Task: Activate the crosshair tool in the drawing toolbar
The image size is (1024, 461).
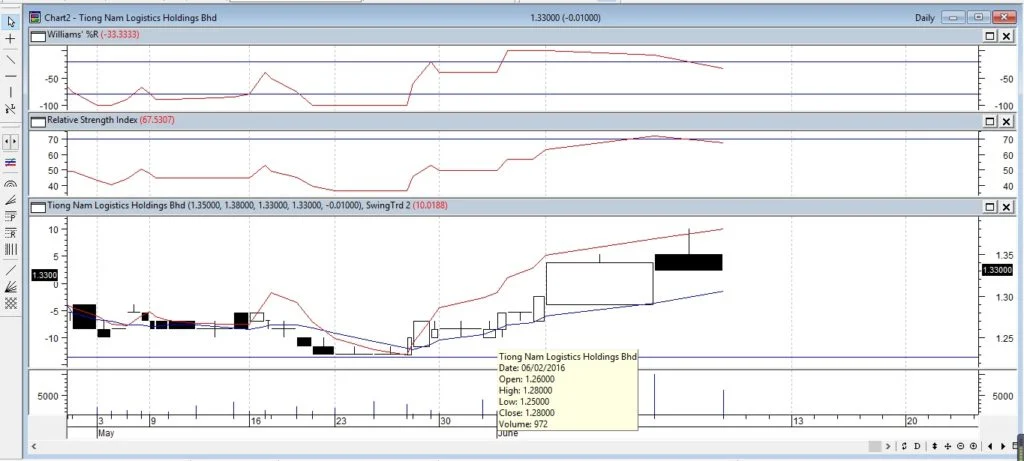Action: pos(10,39)
